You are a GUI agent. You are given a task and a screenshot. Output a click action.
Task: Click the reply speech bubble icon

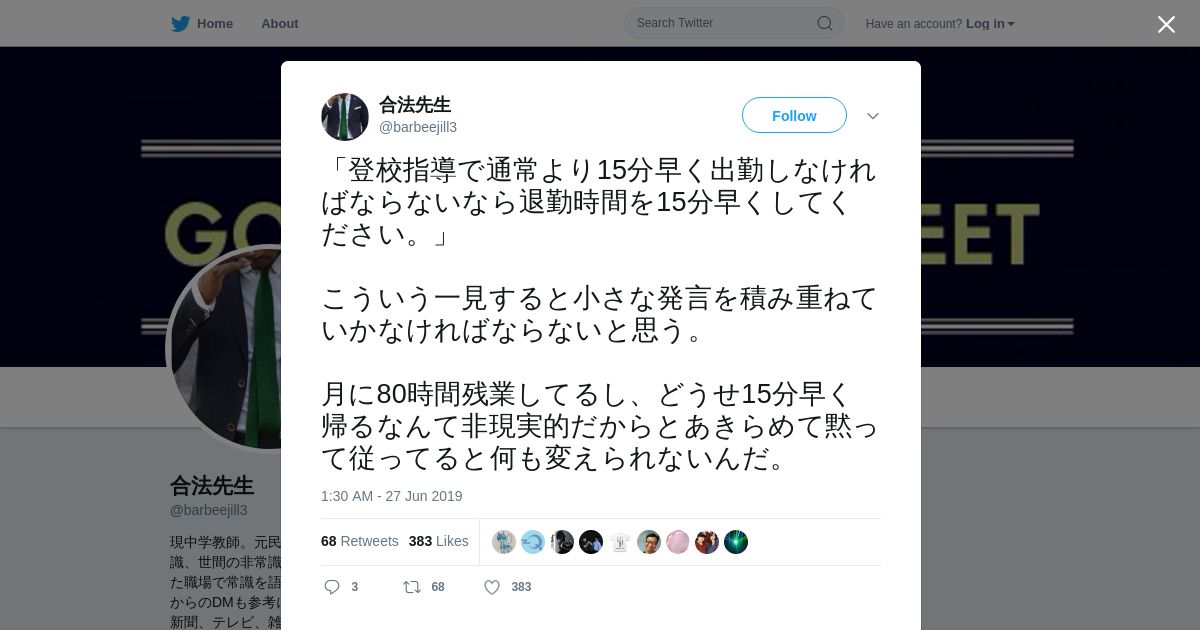(332, 587)
